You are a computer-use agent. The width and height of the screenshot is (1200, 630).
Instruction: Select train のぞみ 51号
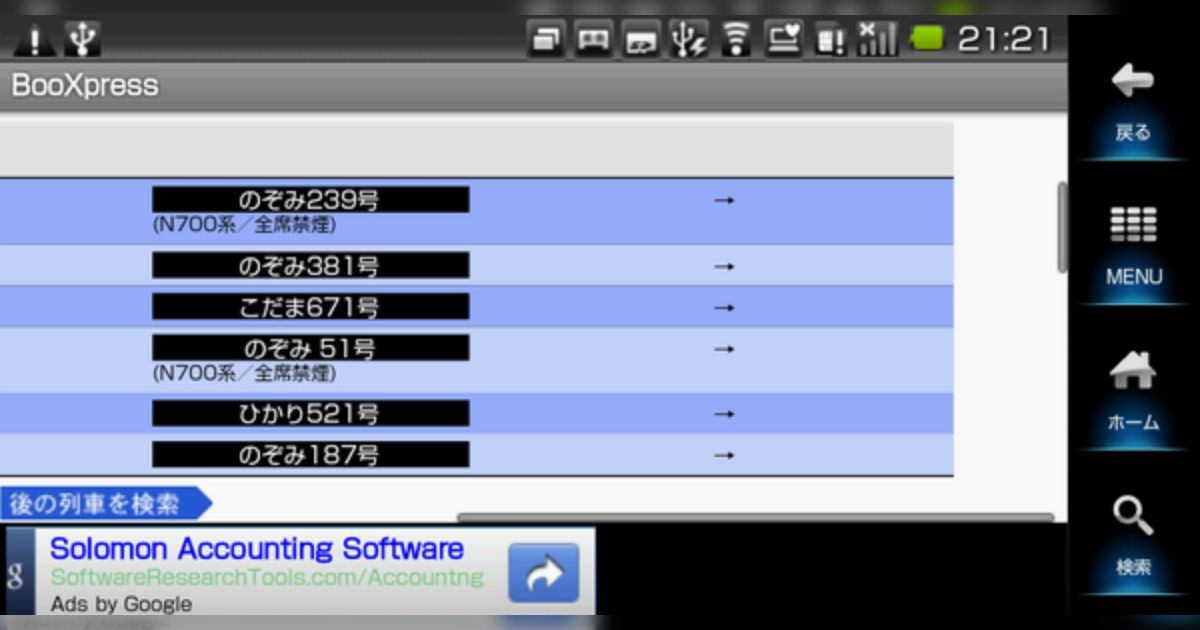tap(310, 349)
